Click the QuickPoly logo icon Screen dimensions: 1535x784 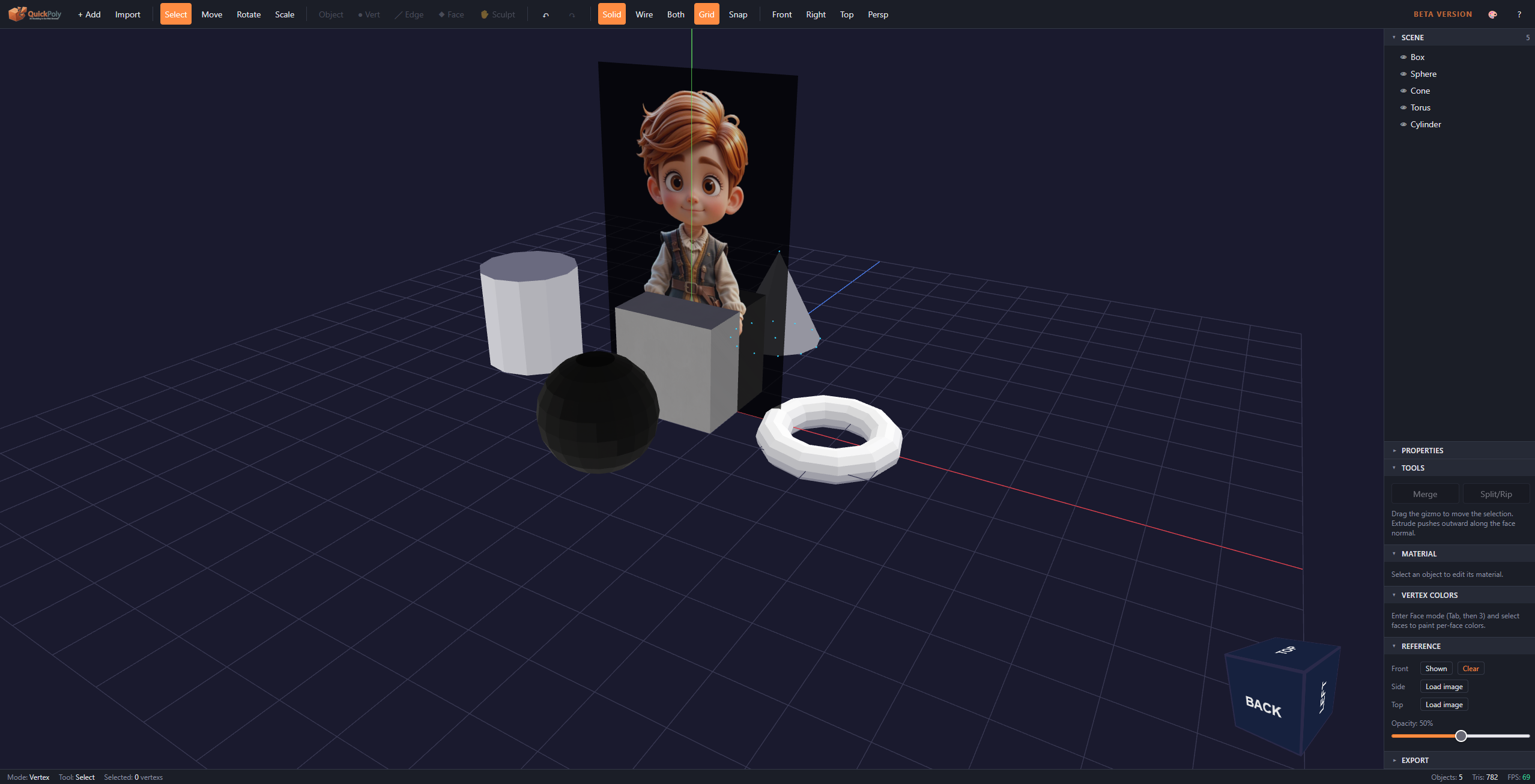point(35,14)
